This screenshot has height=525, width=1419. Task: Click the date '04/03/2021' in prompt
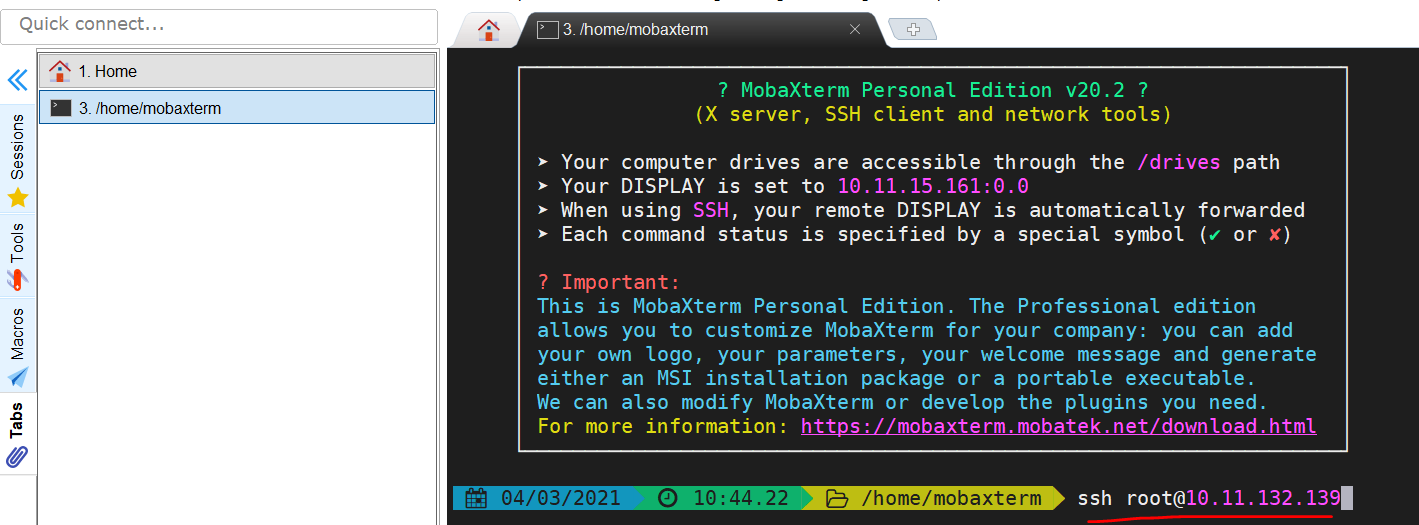coord(560,498)
